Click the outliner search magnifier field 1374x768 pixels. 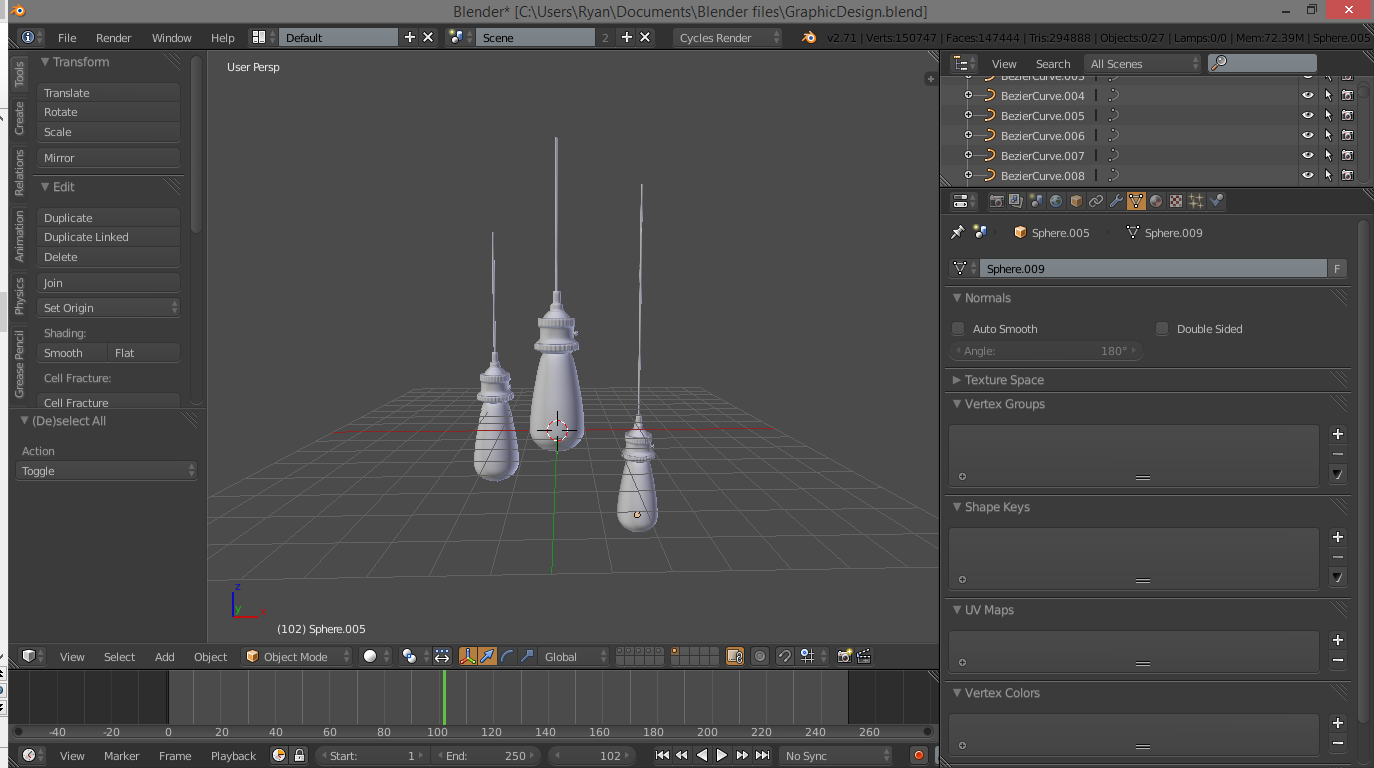pos(1262,63)
